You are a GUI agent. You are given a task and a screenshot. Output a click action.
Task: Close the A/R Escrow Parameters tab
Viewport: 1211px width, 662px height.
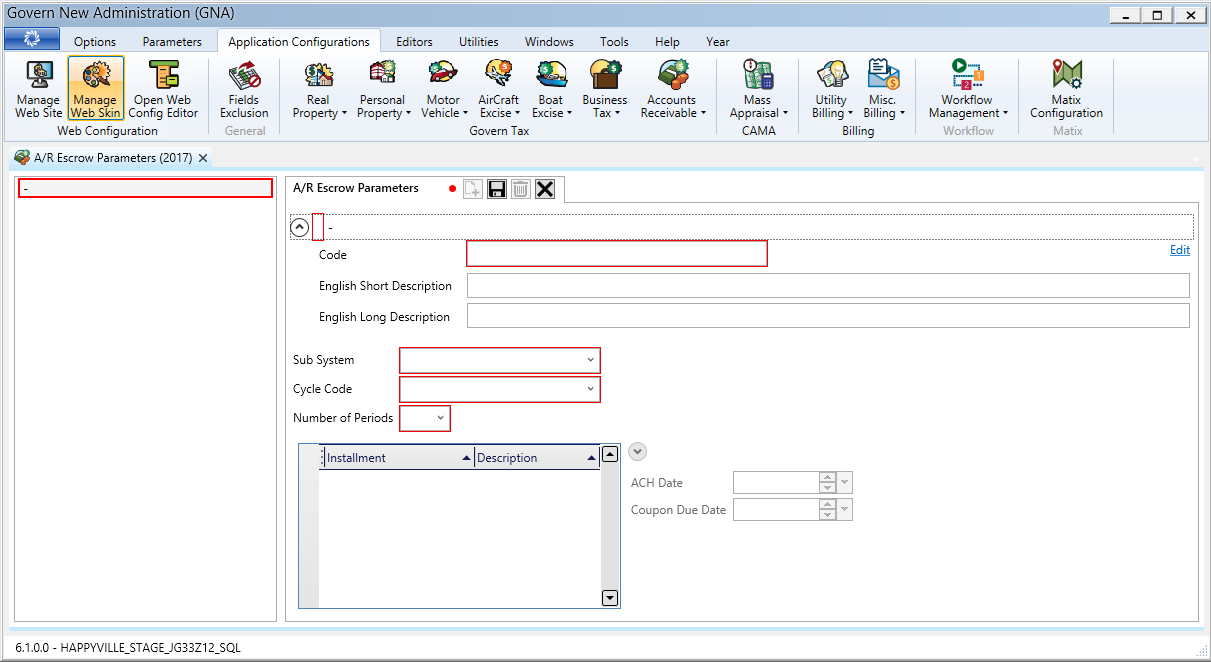[x=203, y=158]
